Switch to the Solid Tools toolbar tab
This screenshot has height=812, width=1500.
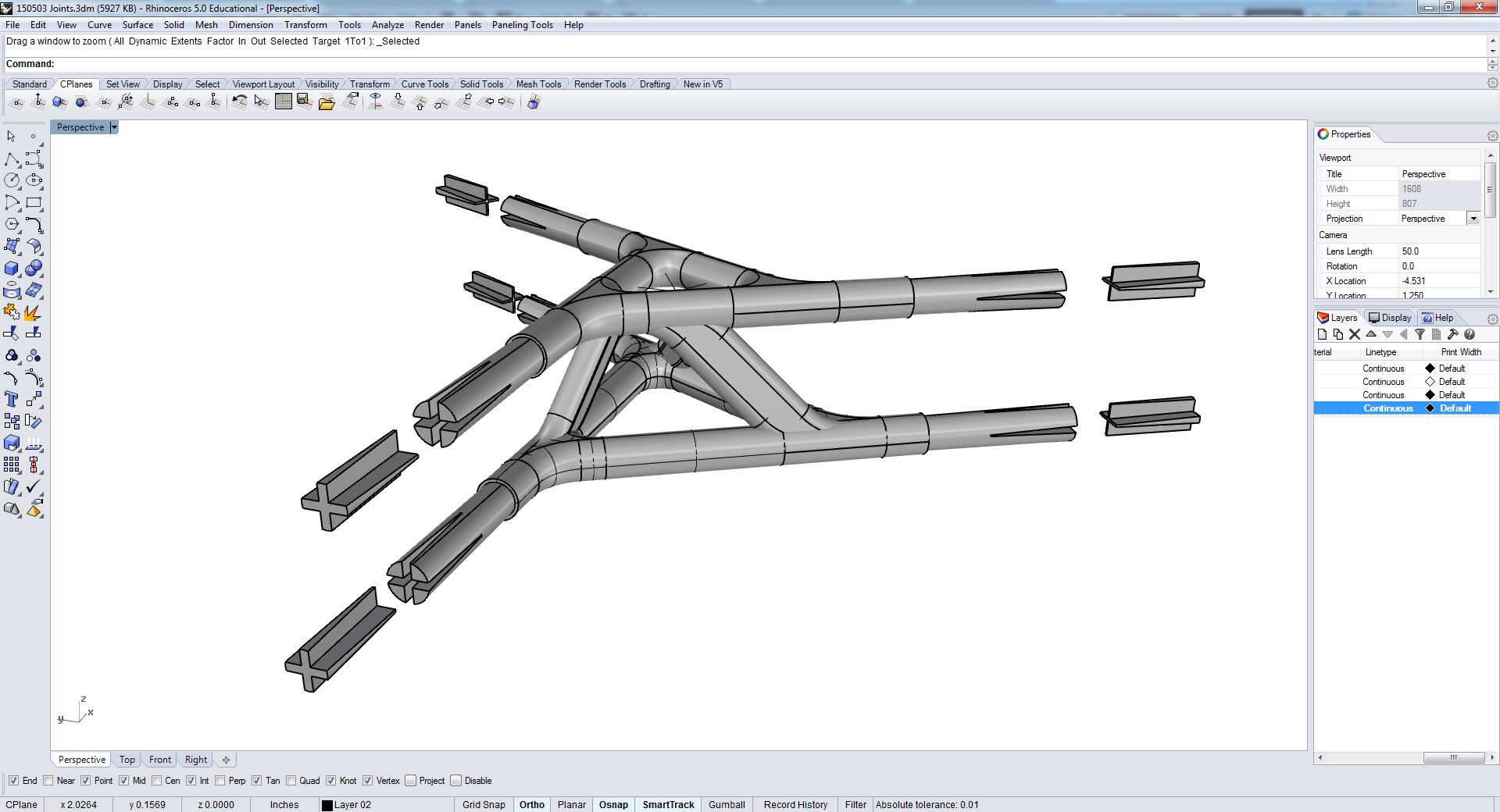pos(481,84)
